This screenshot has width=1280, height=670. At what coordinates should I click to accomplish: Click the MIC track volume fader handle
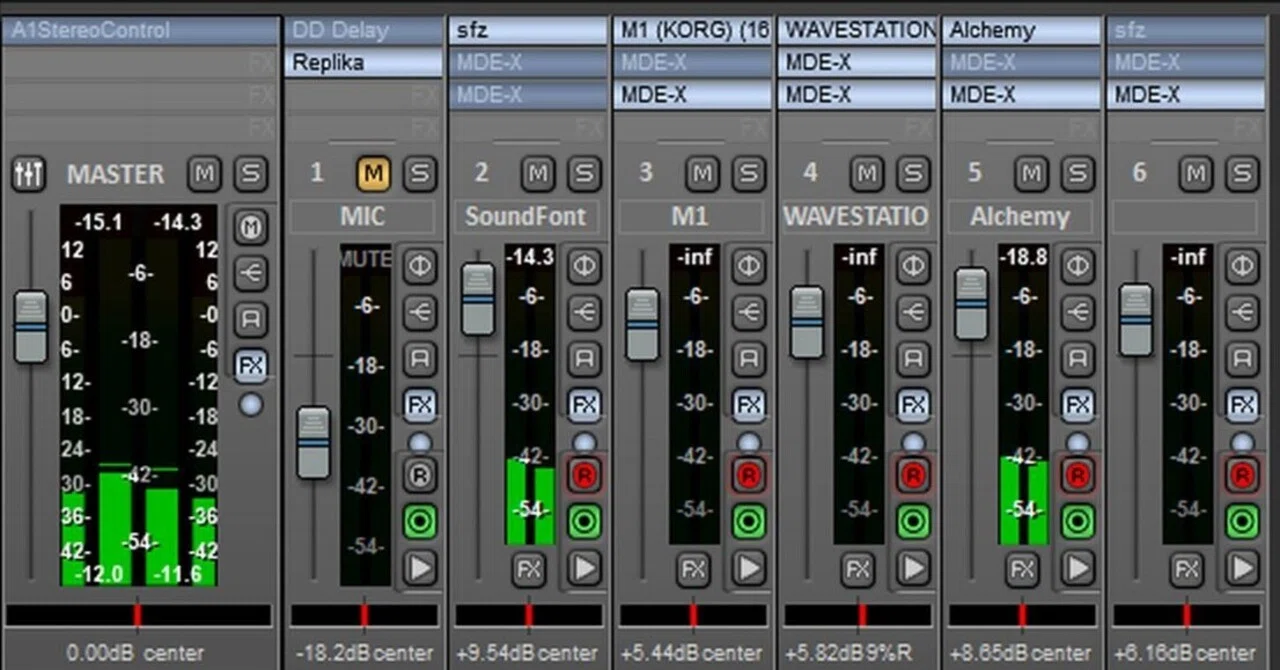point(314,442)
